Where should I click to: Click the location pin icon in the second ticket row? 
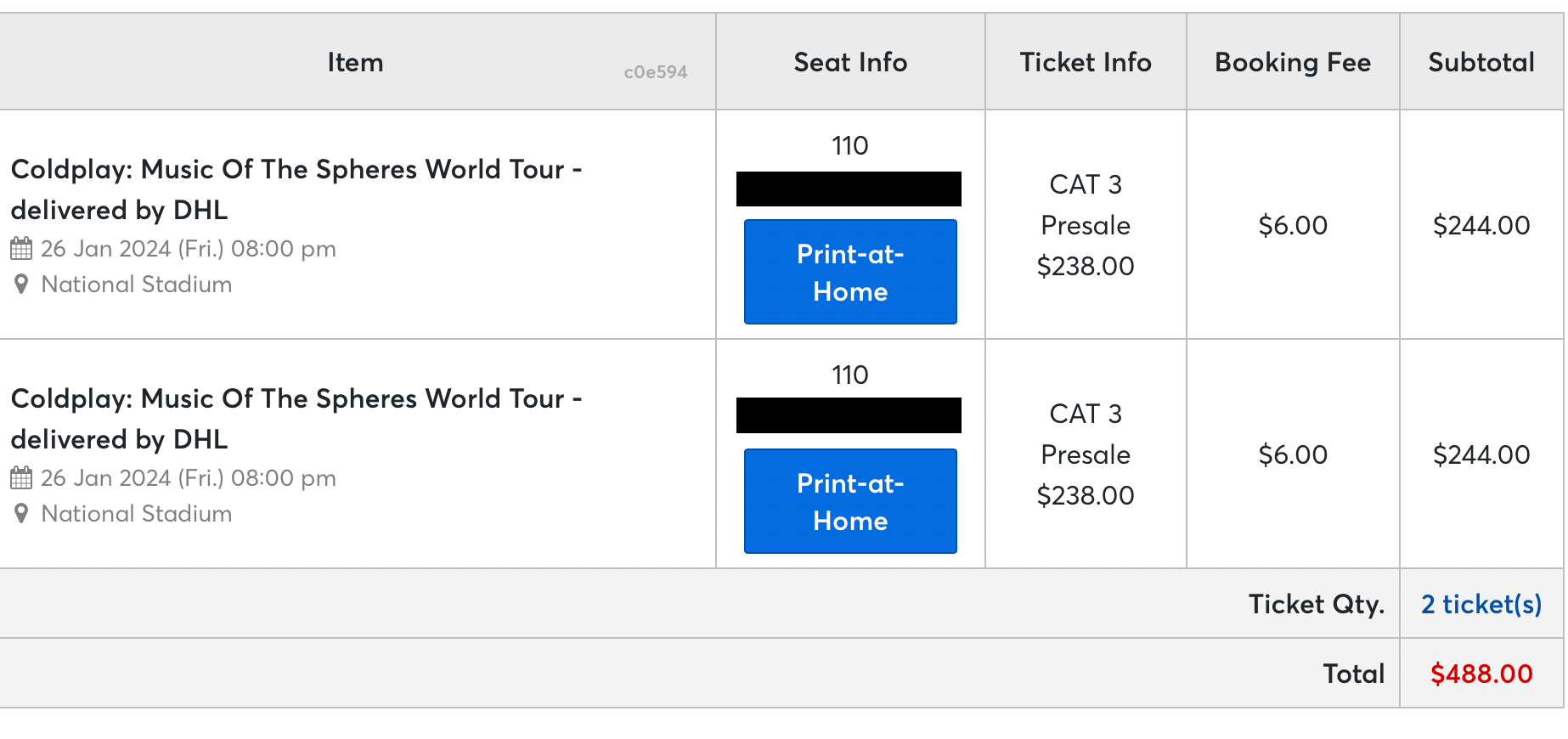21,514
